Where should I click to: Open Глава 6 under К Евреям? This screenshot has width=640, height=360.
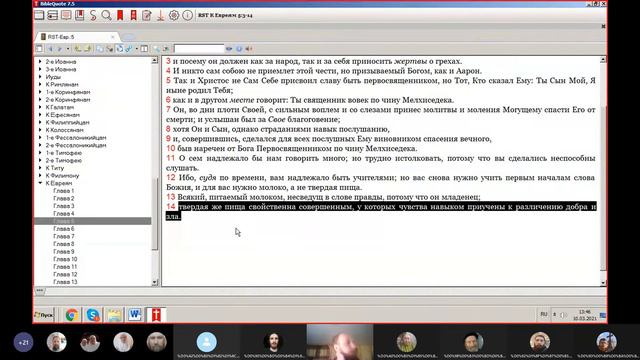click(64, 229)
